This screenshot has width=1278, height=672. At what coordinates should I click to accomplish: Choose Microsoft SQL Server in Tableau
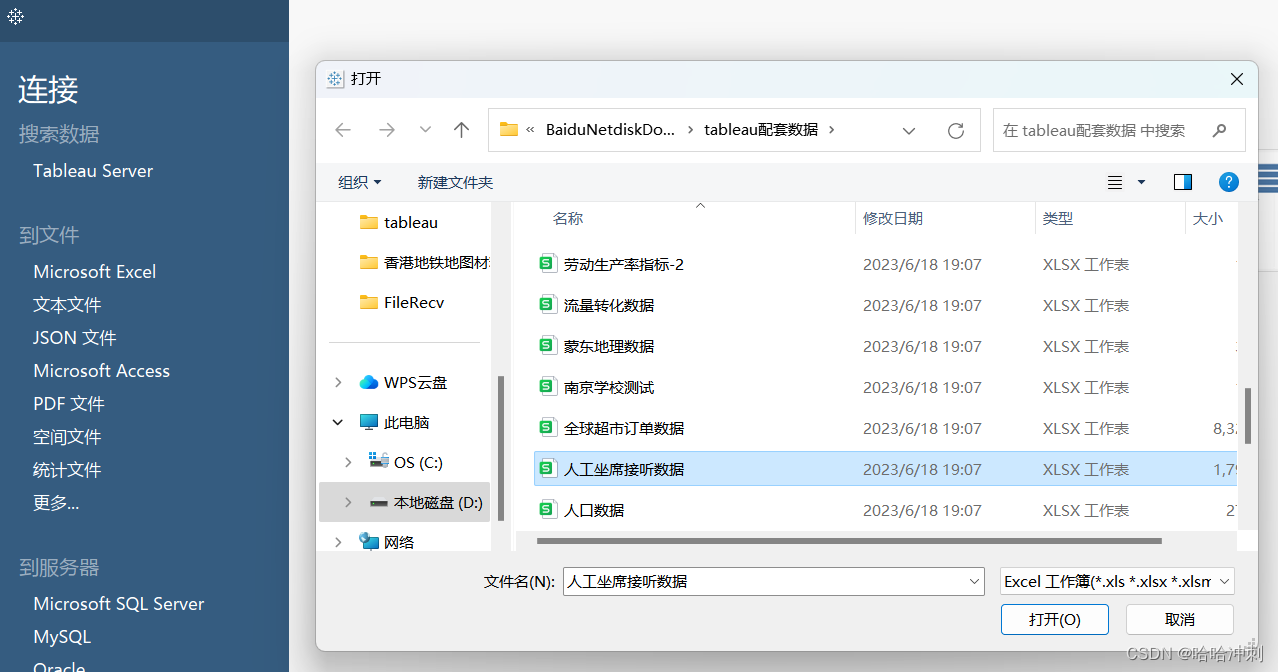[118, 604]
